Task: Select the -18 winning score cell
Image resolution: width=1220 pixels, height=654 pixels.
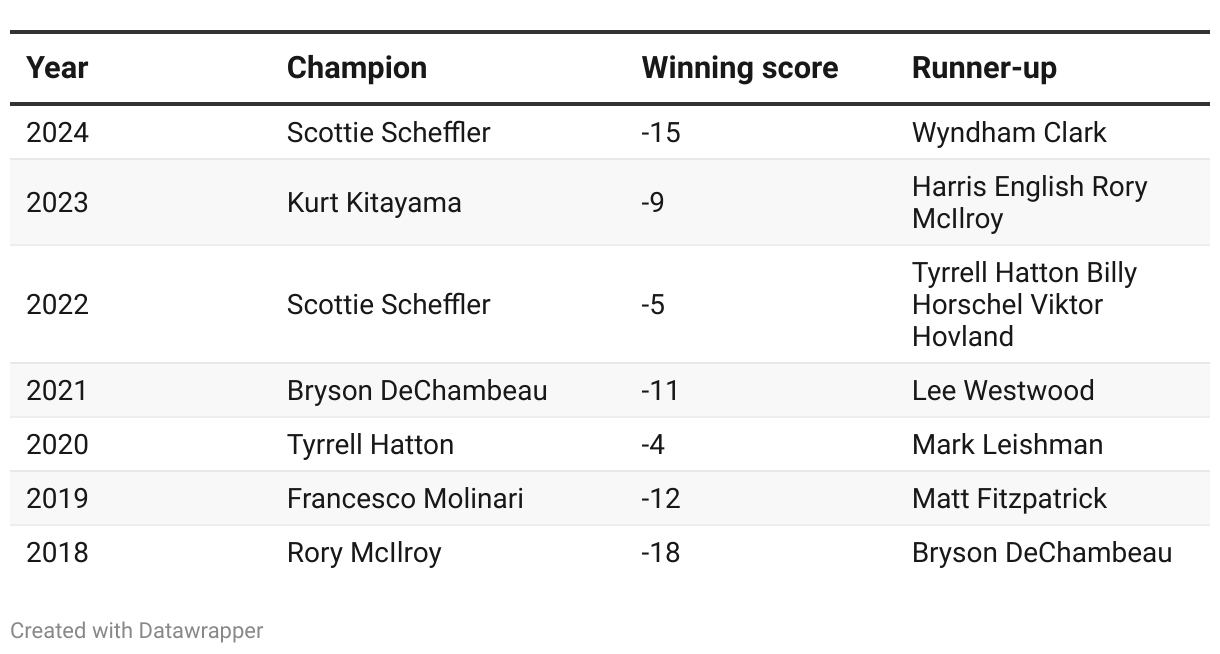Action: point(660,552)
